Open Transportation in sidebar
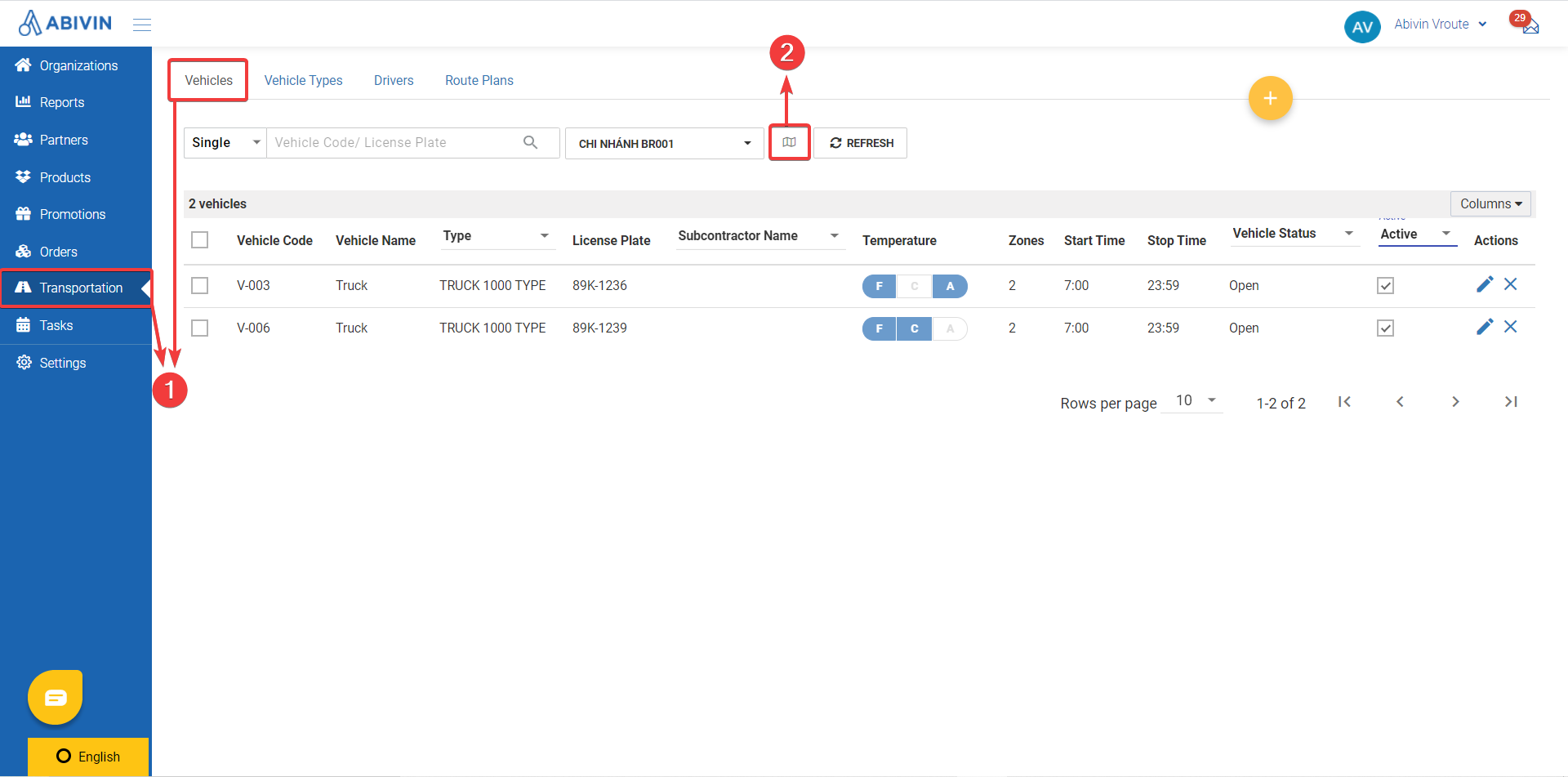This screenshot has height=777, width=1568. pyautogui.click(x=76, y=288)
